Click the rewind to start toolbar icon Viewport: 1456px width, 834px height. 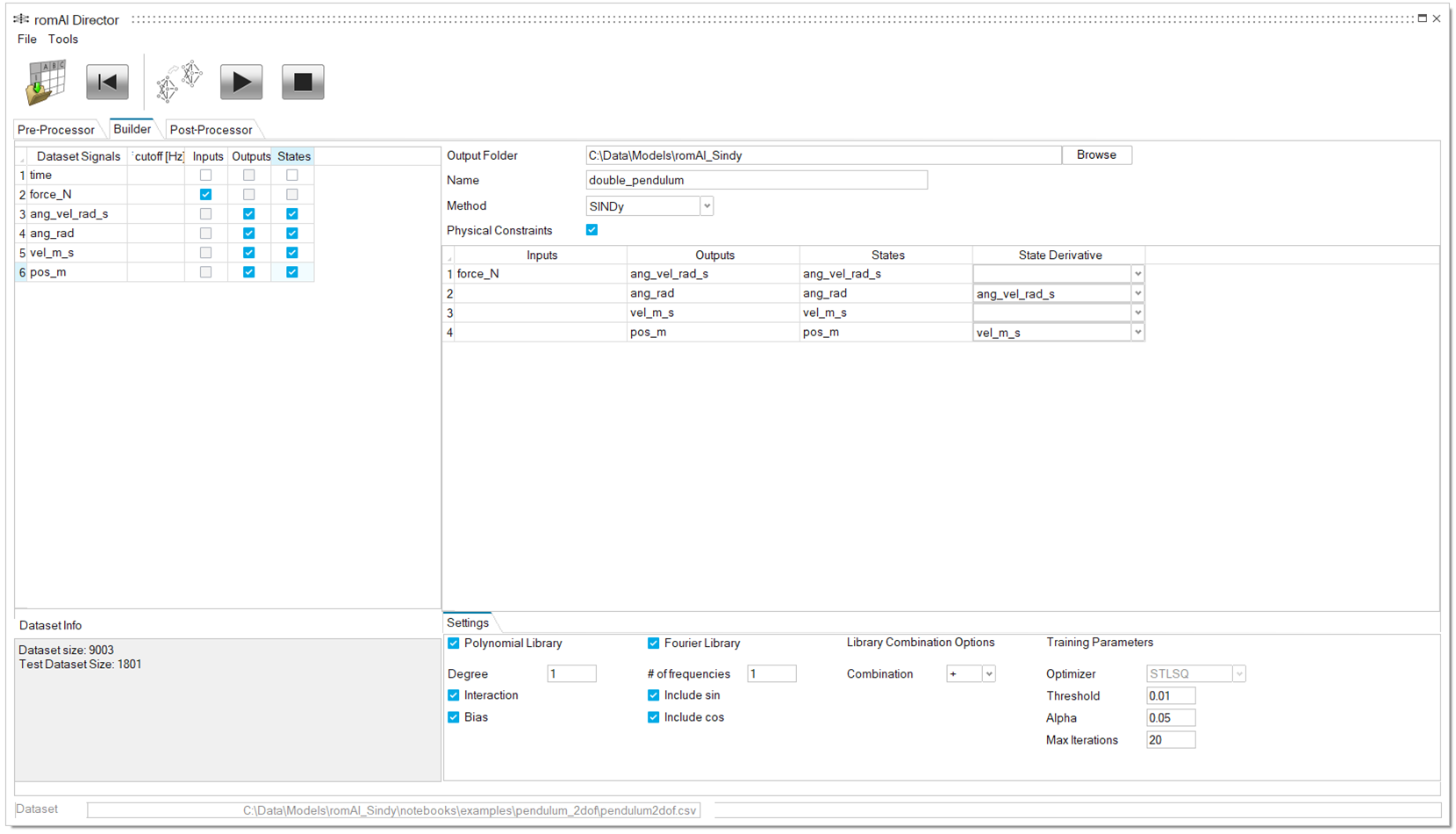[x=107, y=83]
